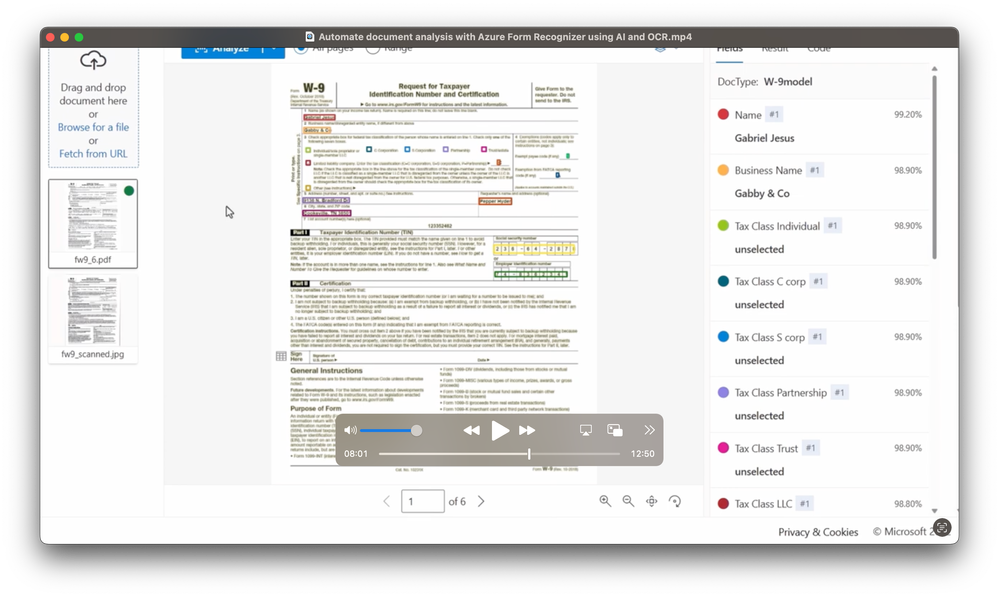The image size is (999, 597).
Task: Click the blue Tax Class S corp dot
Action: [723, 336]
